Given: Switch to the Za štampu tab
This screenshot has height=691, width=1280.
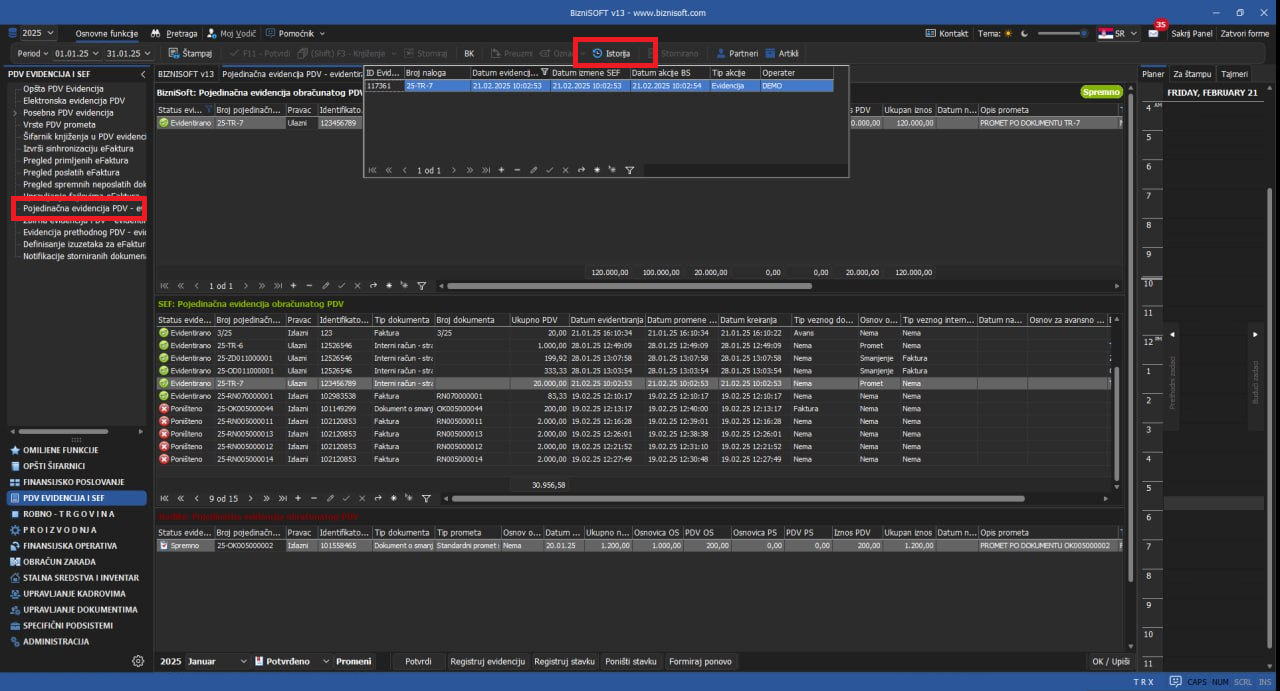Looking at the screenshot, I should pos(1192,74).
